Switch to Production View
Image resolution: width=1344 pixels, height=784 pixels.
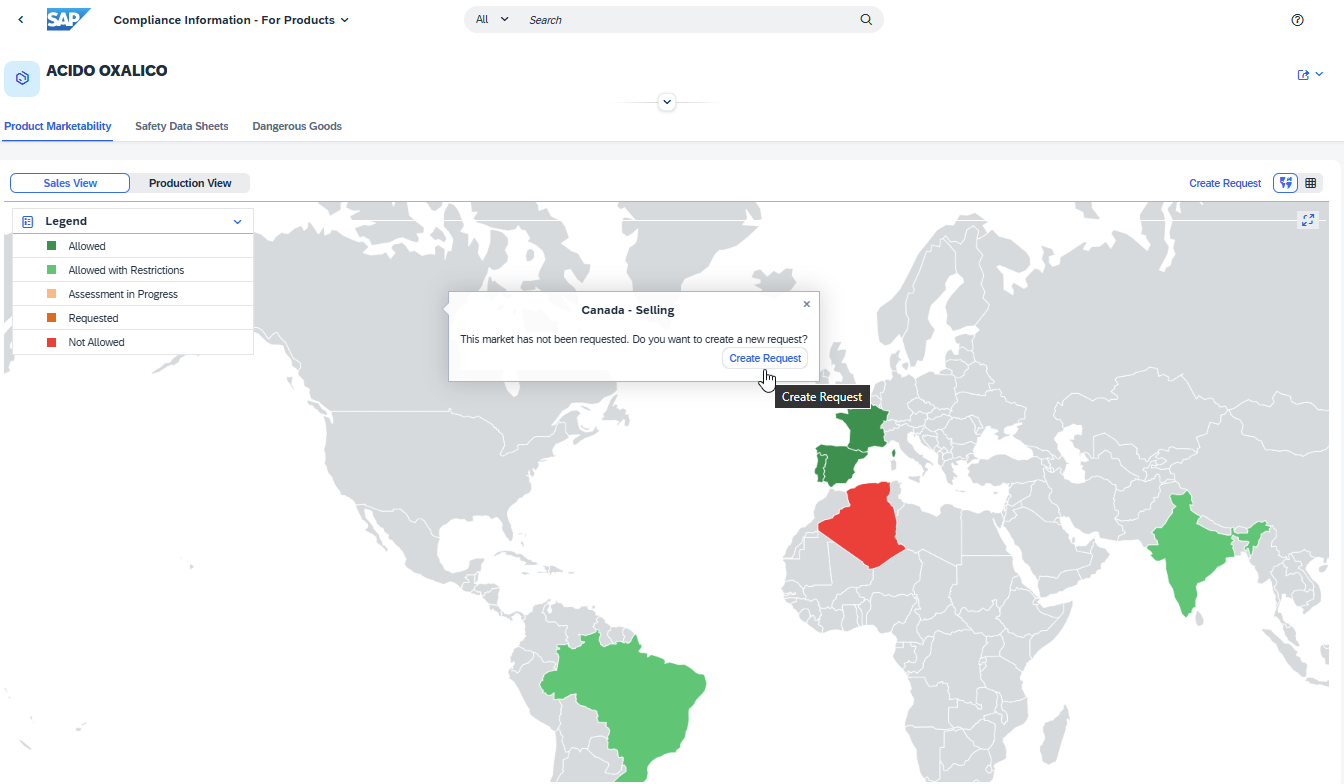190,183
